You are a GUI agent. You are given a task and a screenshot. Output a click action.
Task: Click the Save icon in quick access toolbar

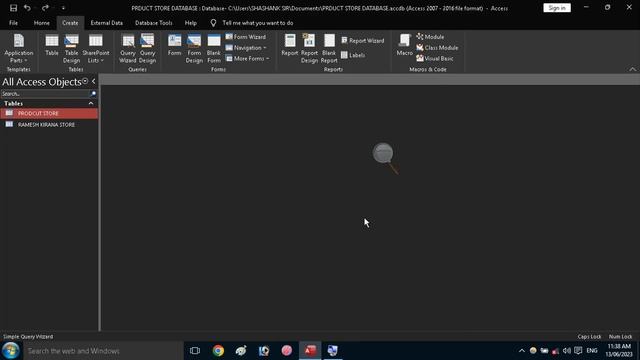(13, 8)
